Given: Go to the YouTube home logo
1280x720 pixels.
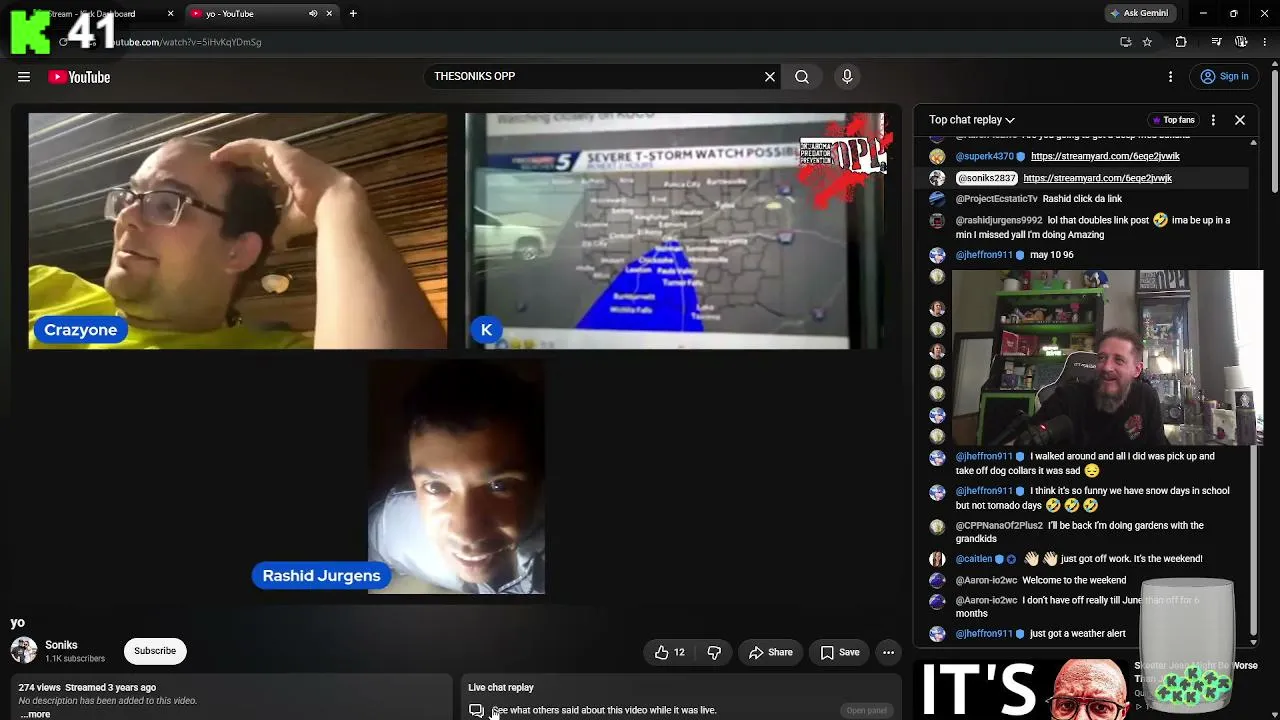Looking at the screenshot, I should click(79, 77).
